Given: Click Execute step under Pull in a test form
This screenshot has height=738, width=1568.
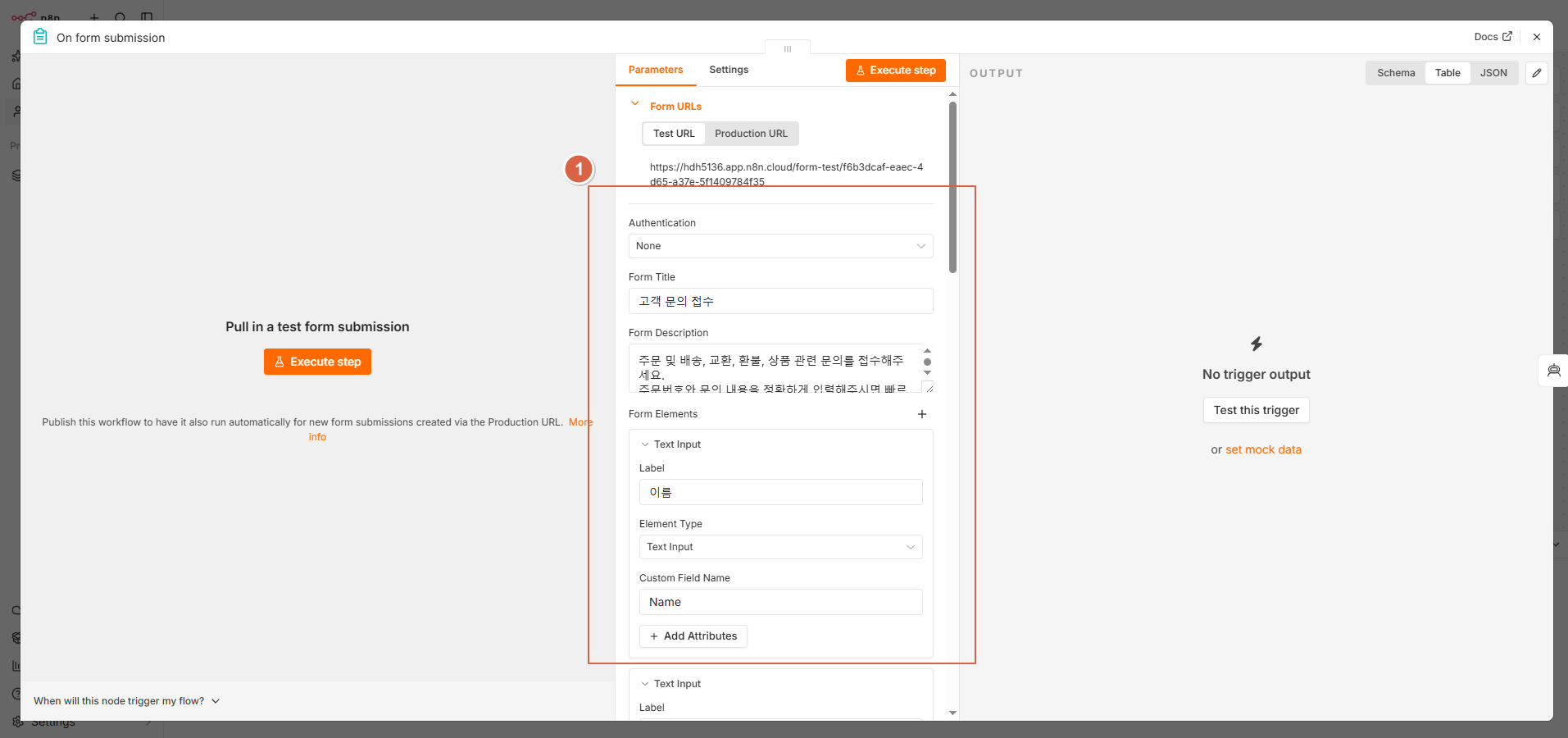Looking at the screenshot, I should pos(317,362).
